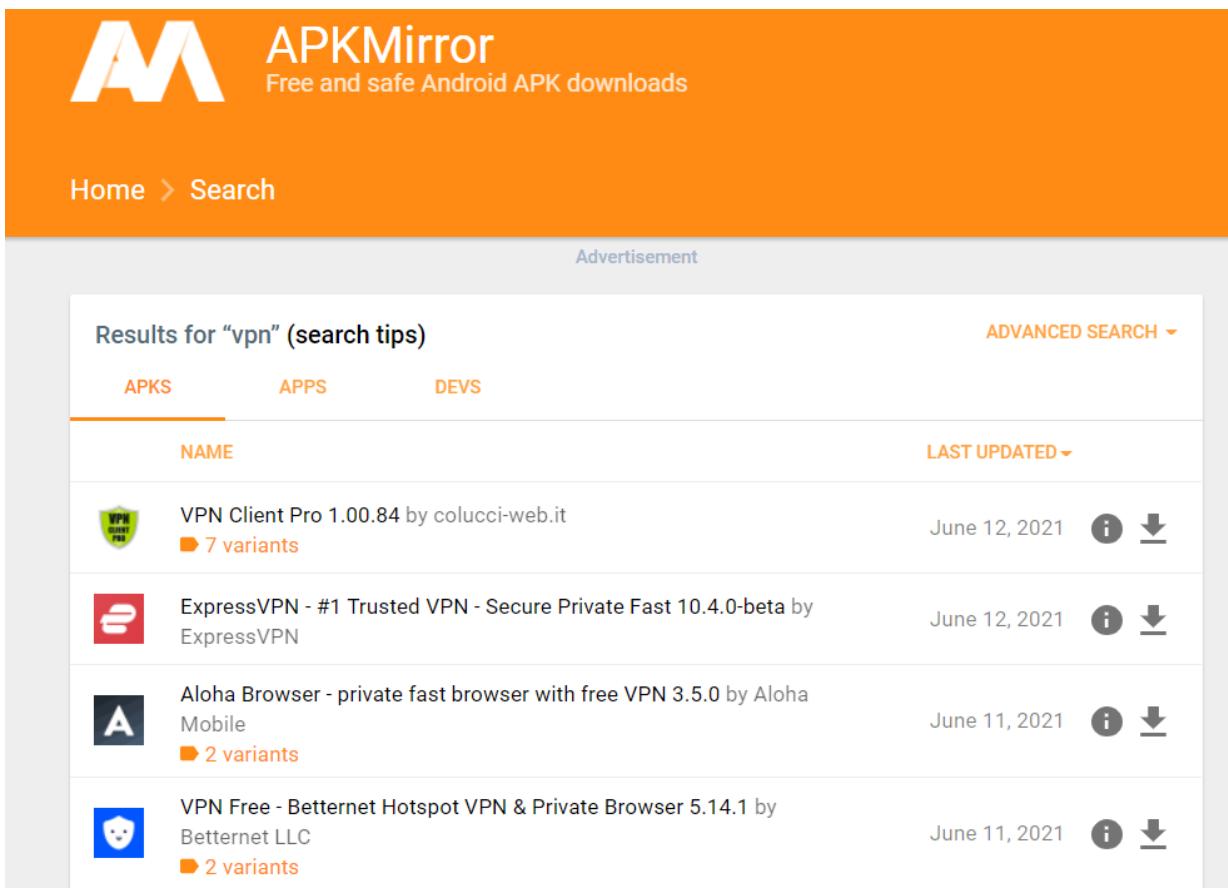Show the 7 variants of VPN Client Pro
1228x892 pixels.
coord(240,546)
